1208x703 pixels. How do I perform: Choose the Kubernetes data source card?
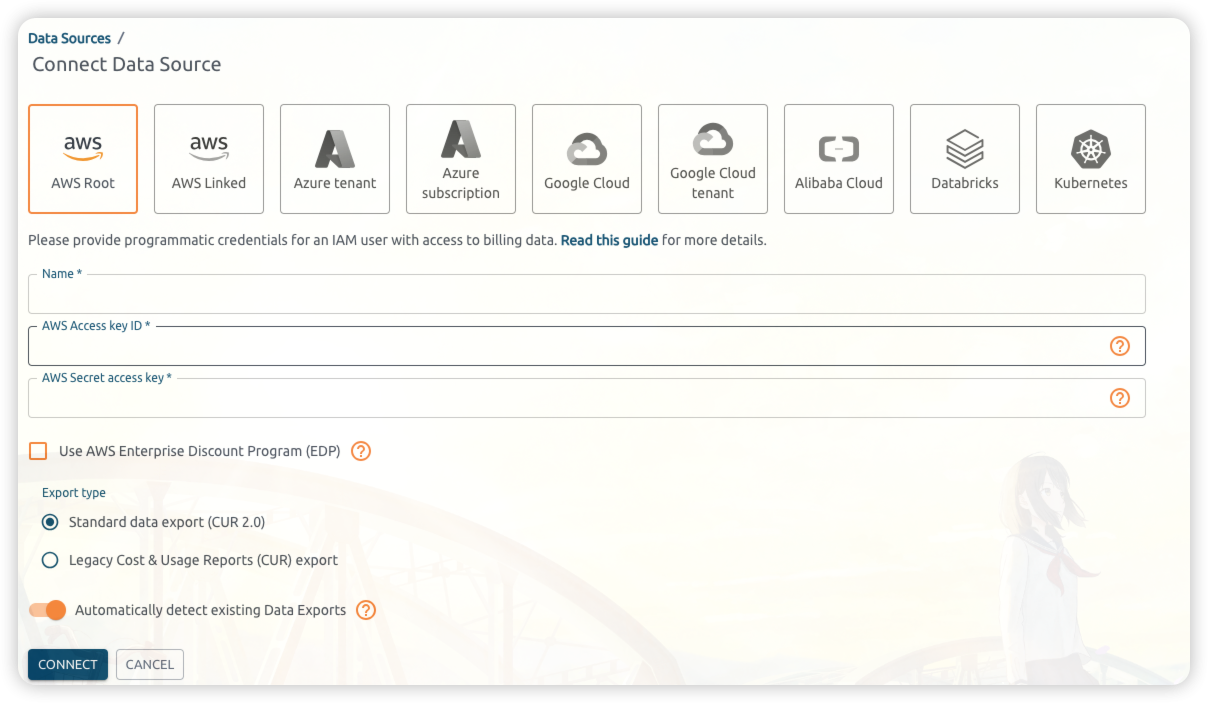click(1091, 159)
